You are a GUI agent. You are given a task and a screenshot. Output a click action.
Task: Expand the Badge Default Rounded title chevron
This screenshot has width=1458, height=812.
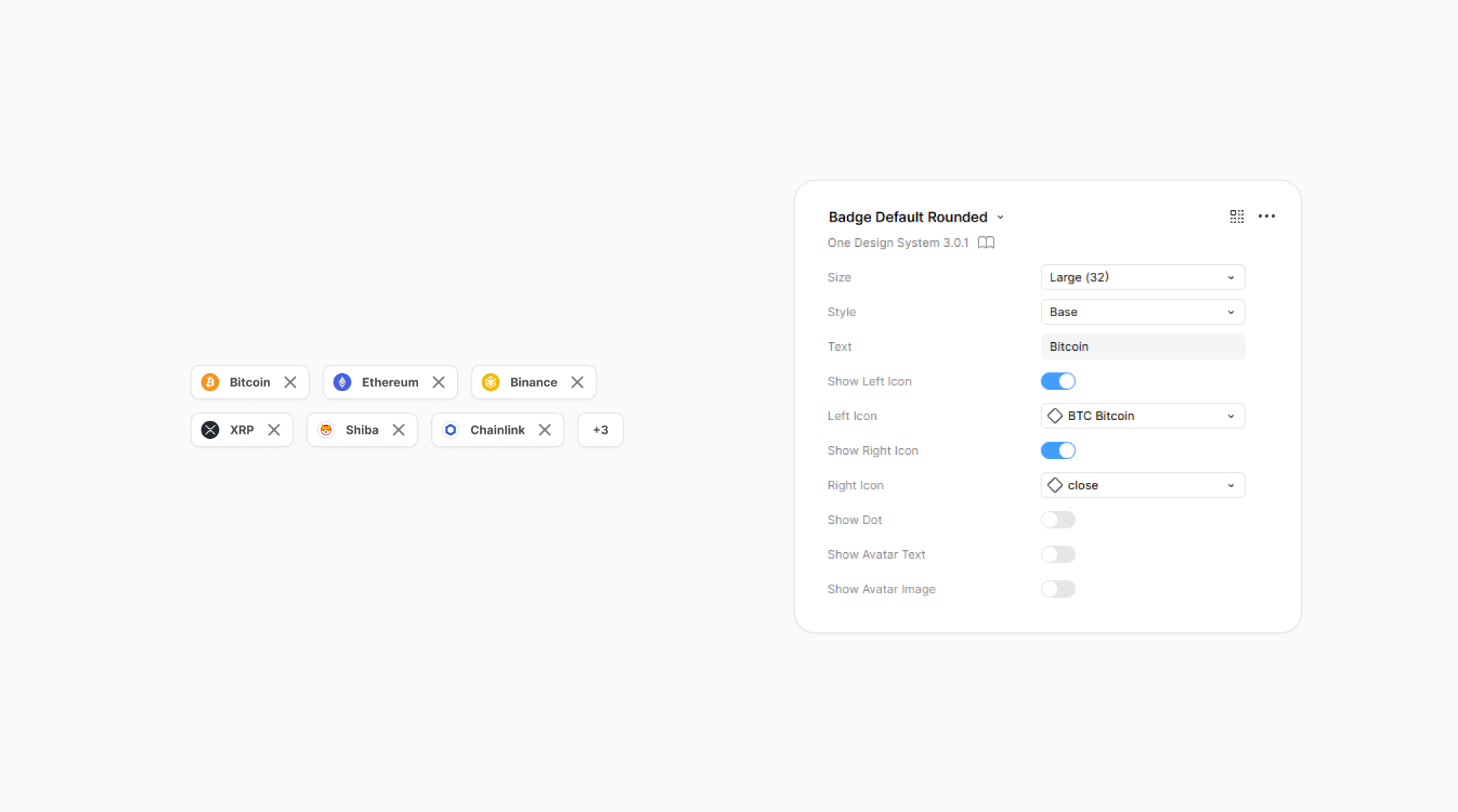coord(1000,217)
